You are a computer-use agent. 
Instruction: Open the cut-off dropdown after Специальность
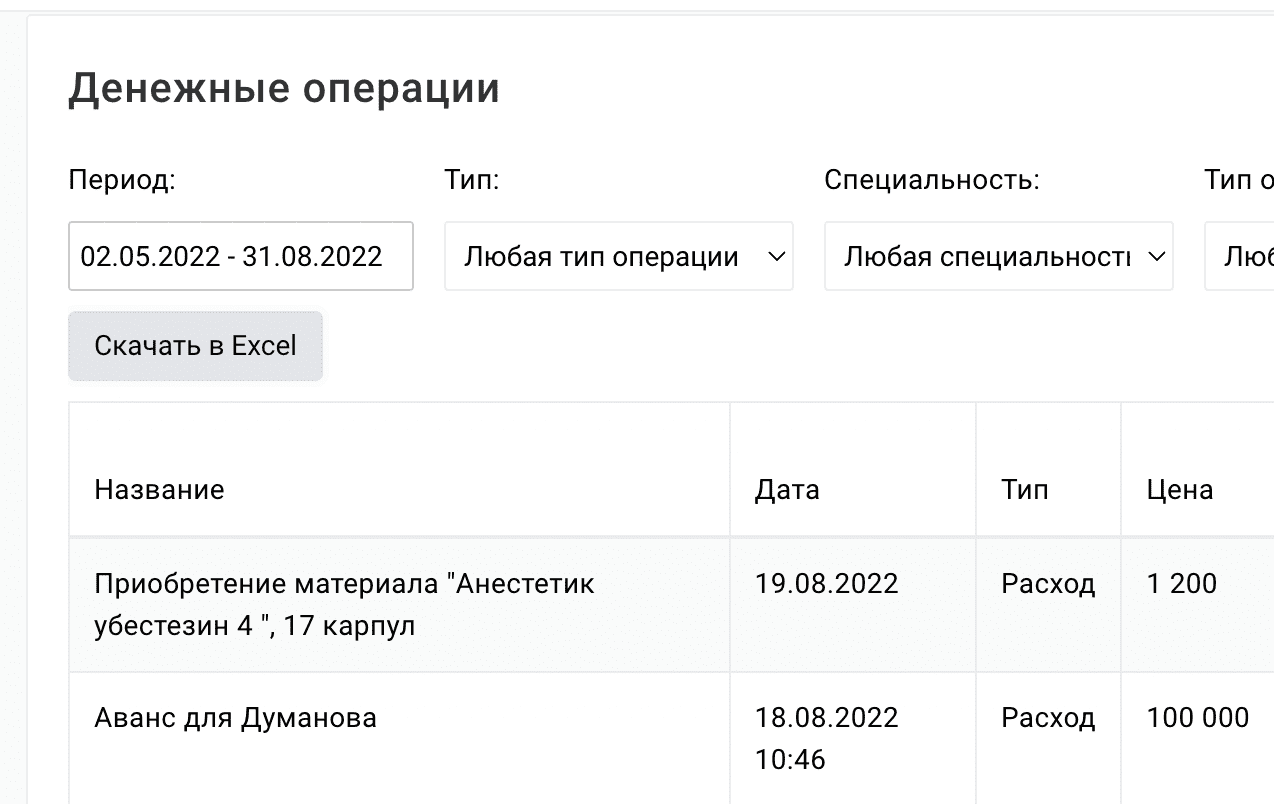point(1240,257)
